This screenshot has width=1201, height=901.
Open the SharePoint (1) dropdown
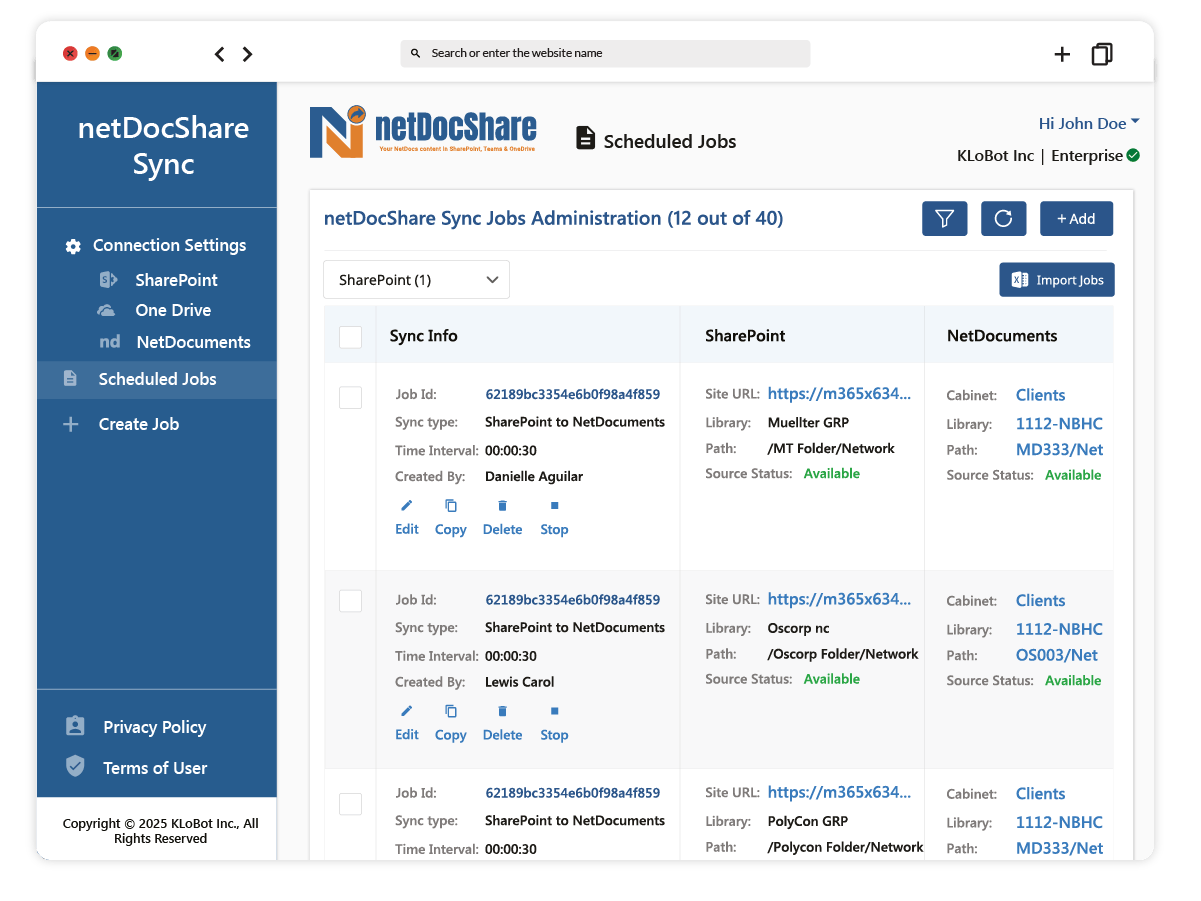coord(416,280)
